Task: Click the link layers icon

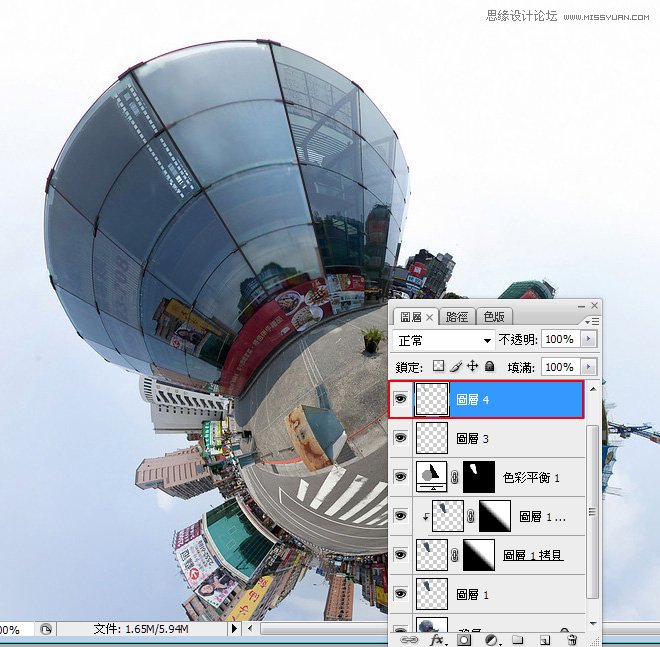Action: point(409,639)
